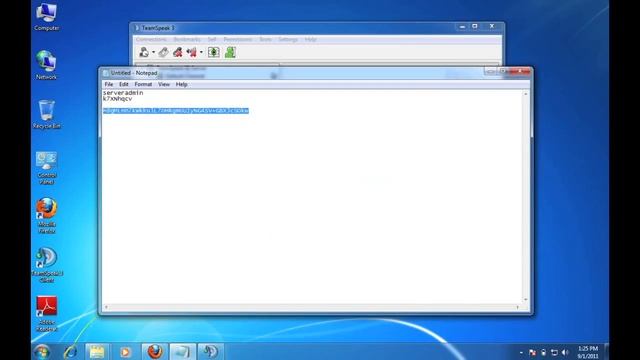Open TeamSpeak Permissions menu
The width and height of the screenshot is (640, 360).
click(238, 39)
